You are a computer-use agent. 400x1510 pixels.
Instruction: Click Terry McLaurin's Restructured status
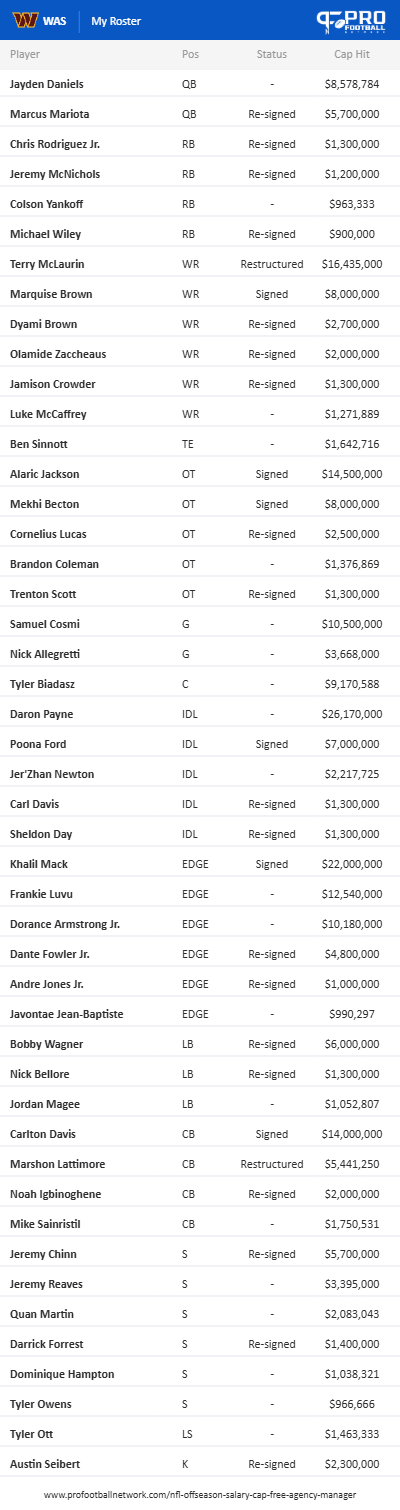click(272, 264)
